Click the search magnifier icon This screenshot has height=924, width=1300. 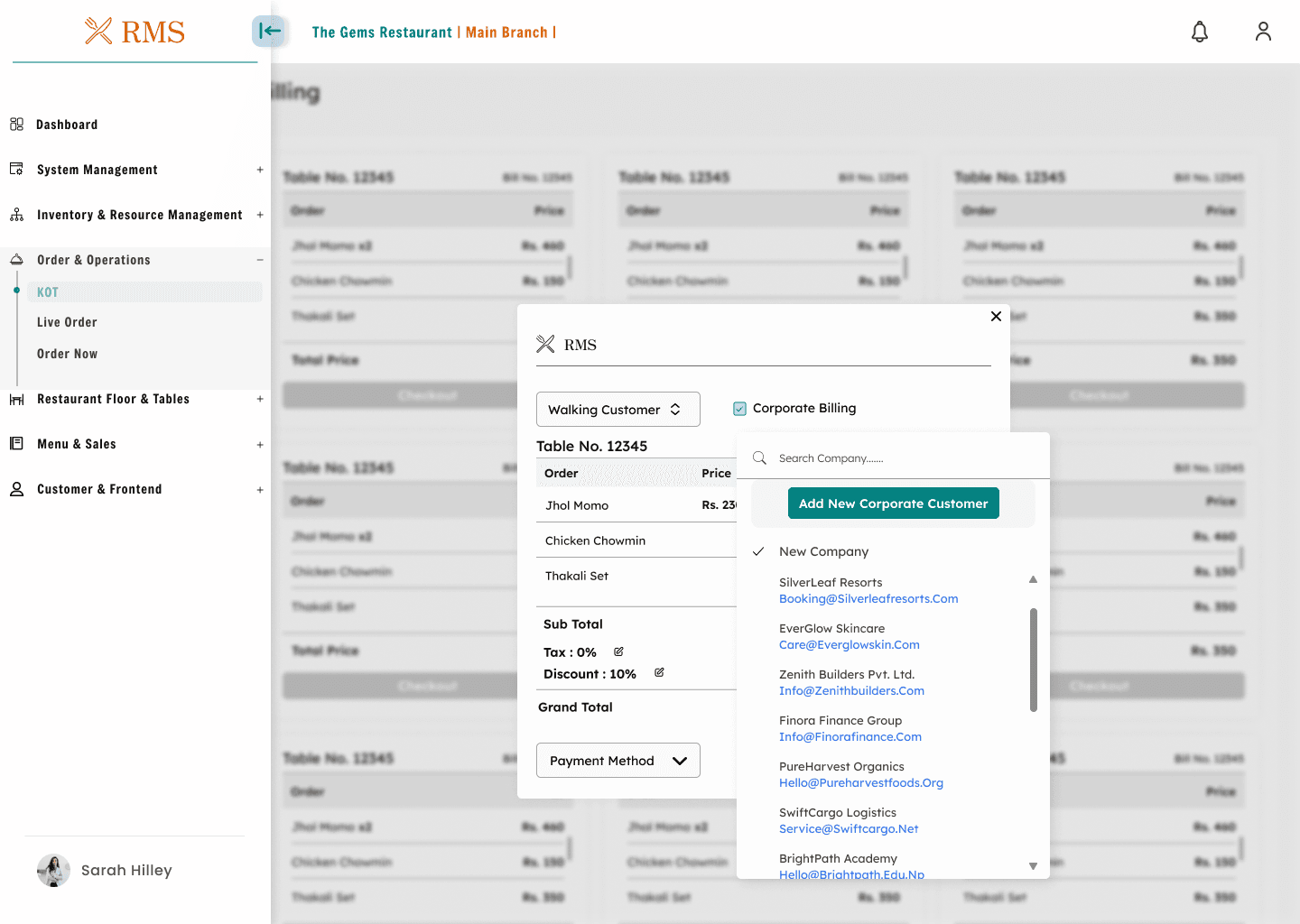point(760,458)
